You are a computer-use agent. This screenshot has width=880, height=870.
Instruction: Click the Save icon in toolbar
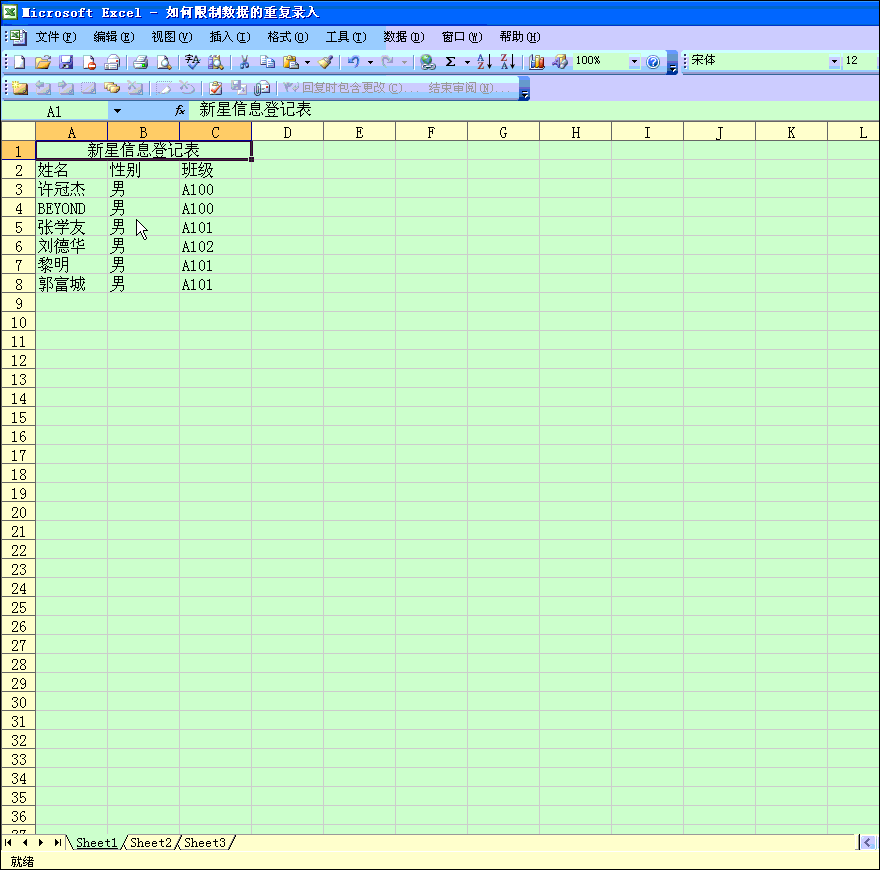(x=66, y=62)
